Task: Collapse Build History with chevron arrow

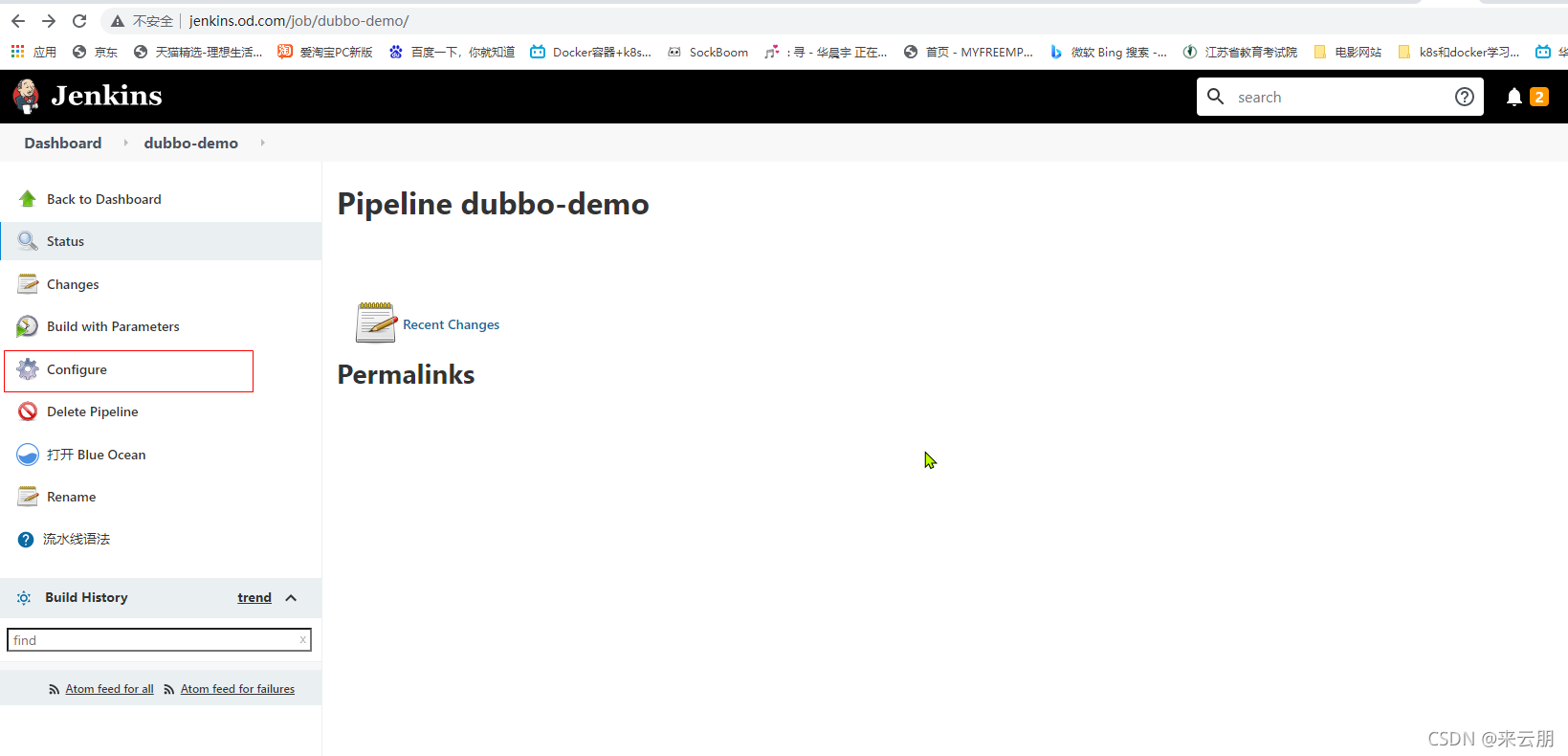Action: pyautogui.click(x=291, y=597)
